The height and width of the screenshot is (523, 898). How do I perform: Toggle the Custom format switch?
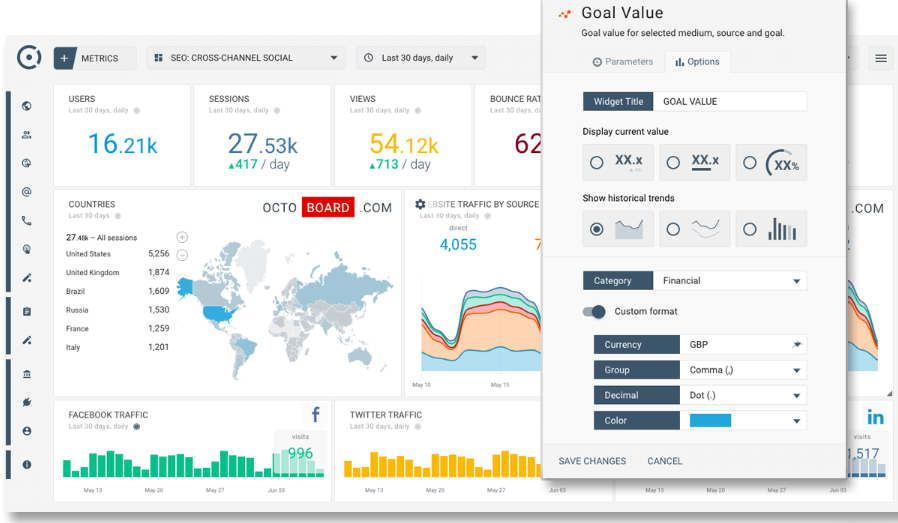pos(594,312)
